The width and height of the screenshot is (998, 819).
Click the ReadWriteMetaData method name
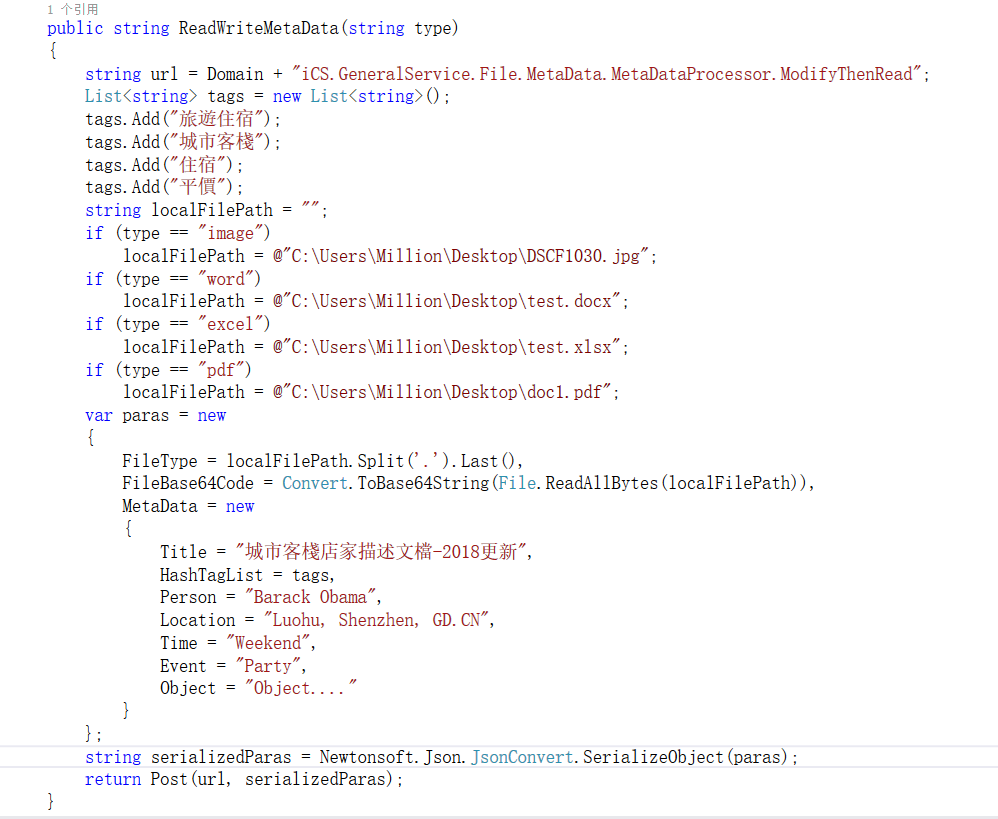259,28
